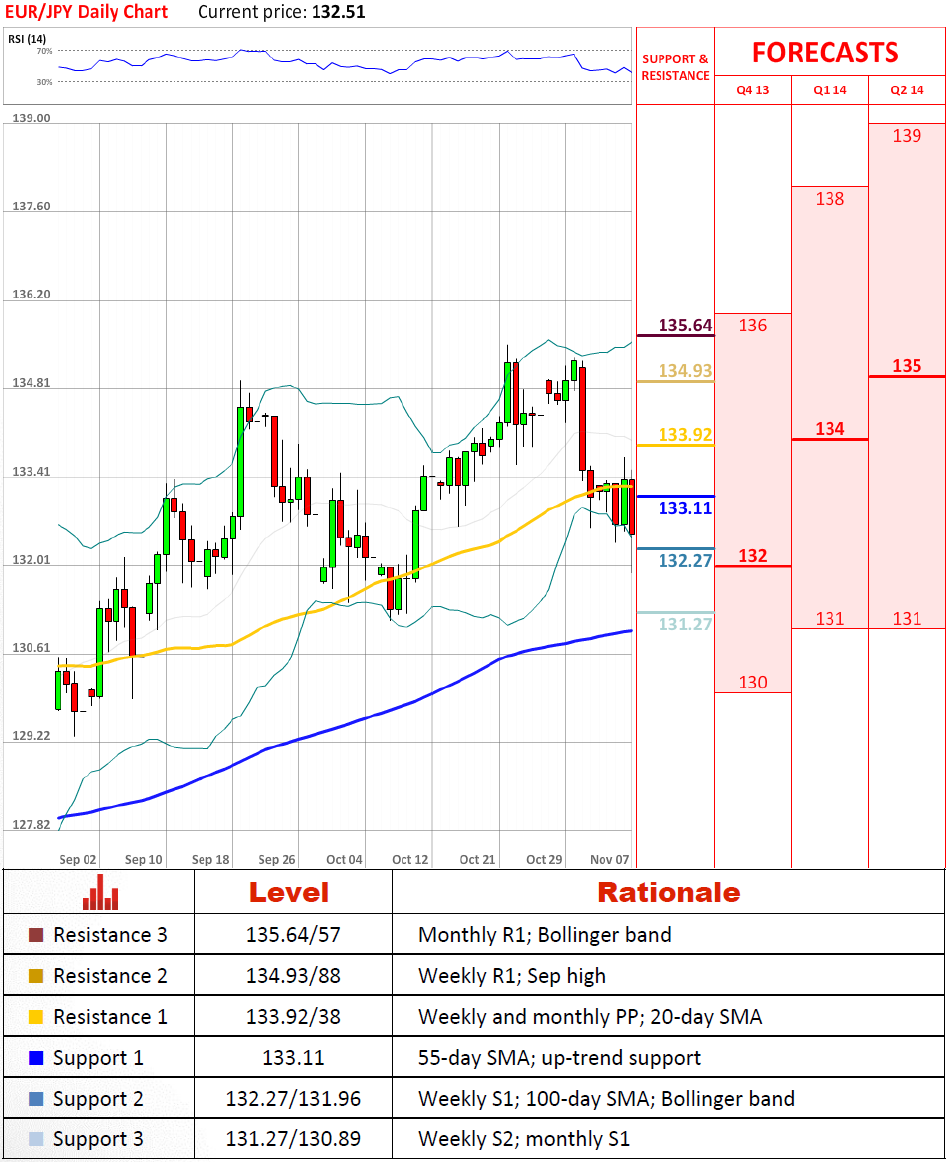950x1162 pixels.
Task: Click the Sep 10 date axis label
Action: (144, 859)
